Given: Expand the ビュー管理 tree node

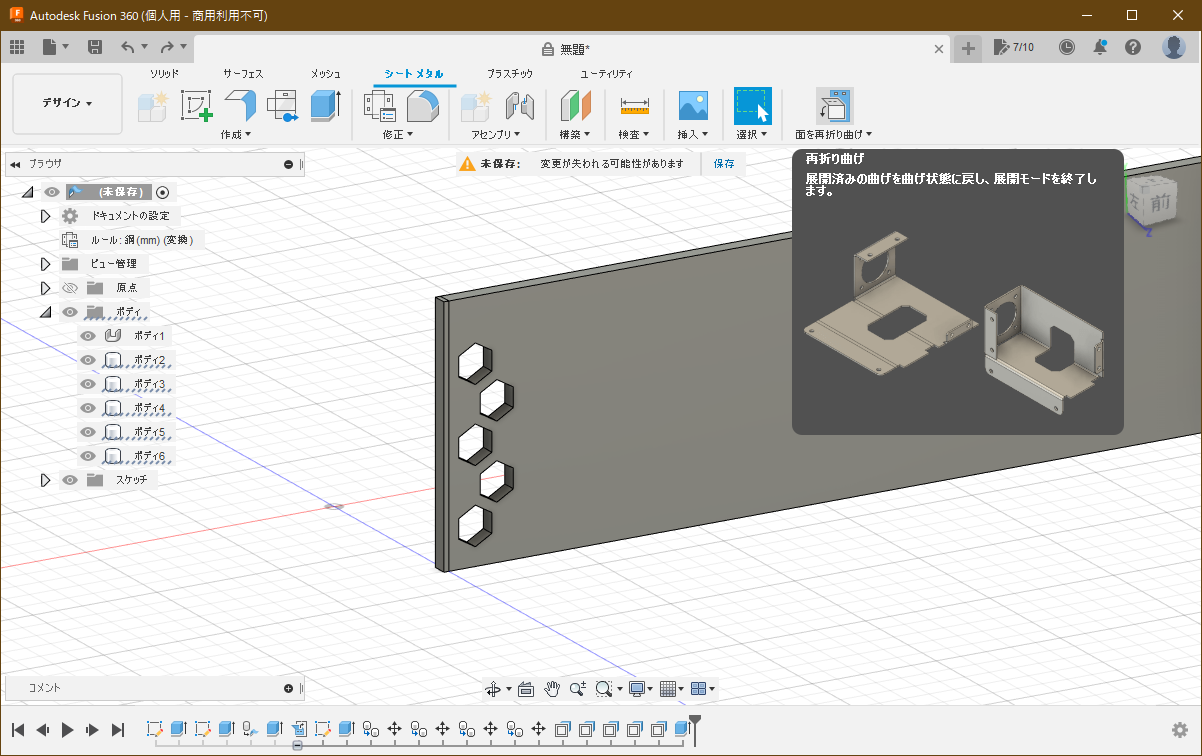Looking at the screenshot, I should tap(45, 264).
